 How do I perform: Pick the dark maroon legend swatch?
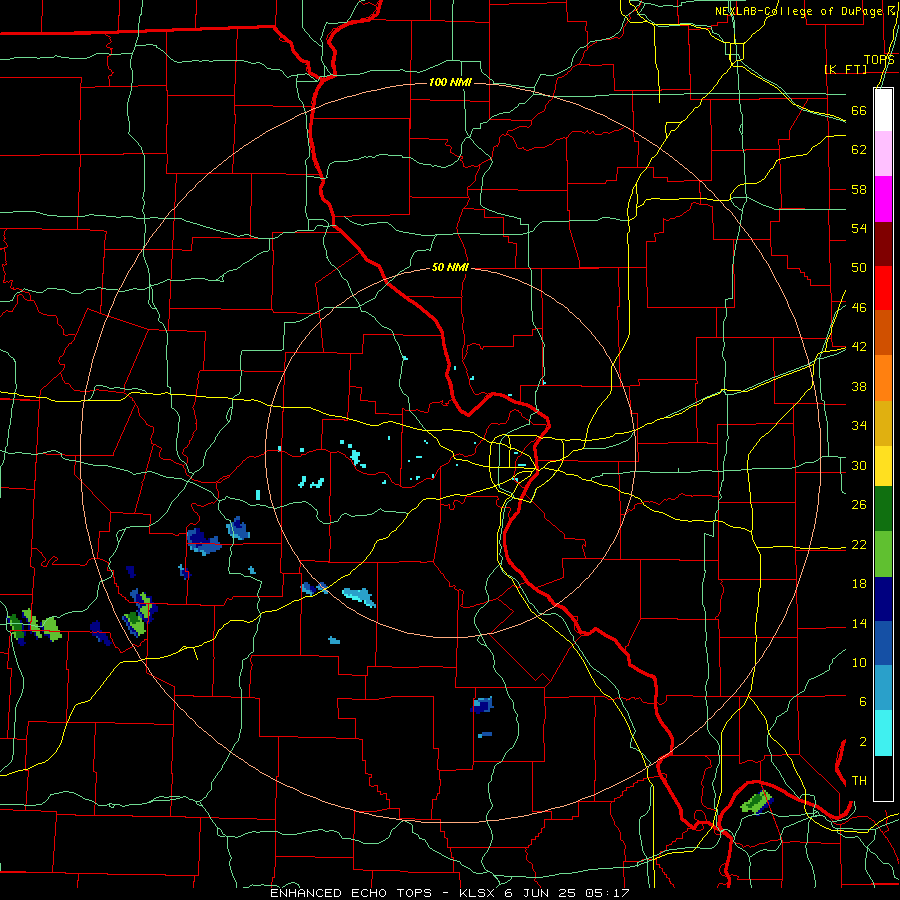coord(883,244)
